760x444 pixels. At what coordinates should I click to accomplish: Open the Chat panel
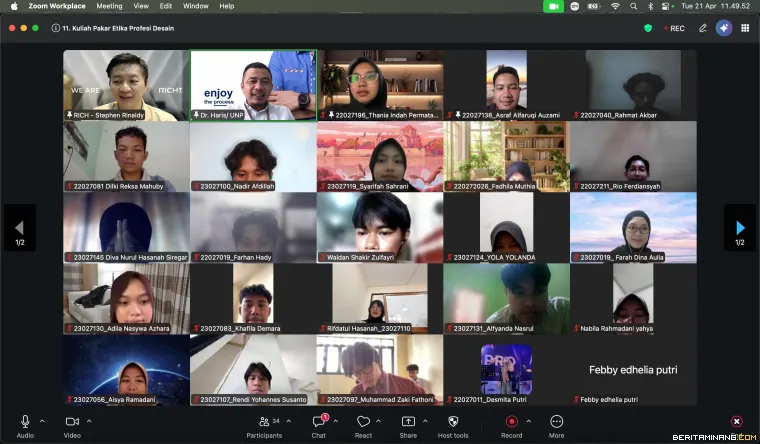tap(318, 422)
